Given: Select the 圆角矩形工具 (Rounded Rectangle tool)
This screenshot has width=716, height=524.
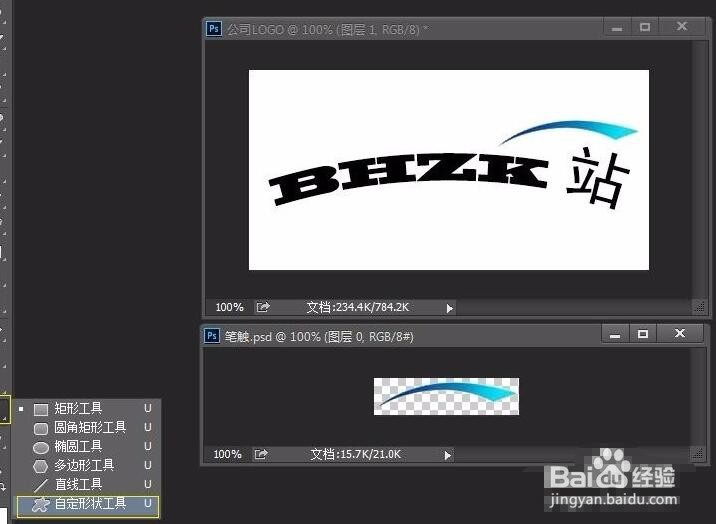Looking at the screenshot, I should 88,427.
